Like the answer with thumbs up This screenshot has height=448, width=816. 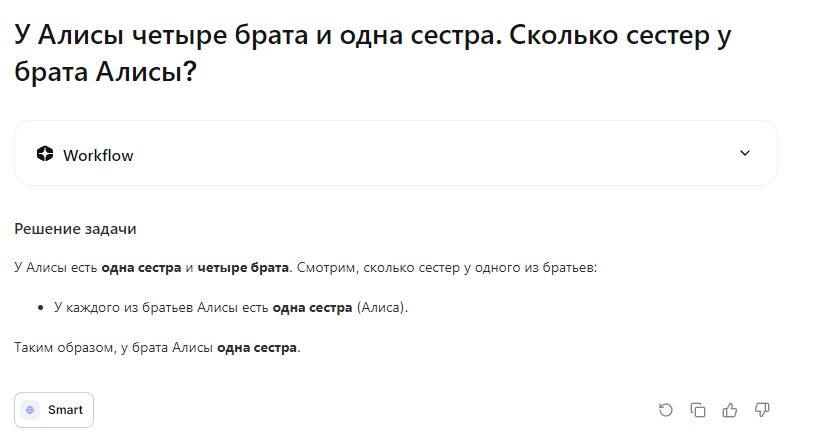pos(730,410)
